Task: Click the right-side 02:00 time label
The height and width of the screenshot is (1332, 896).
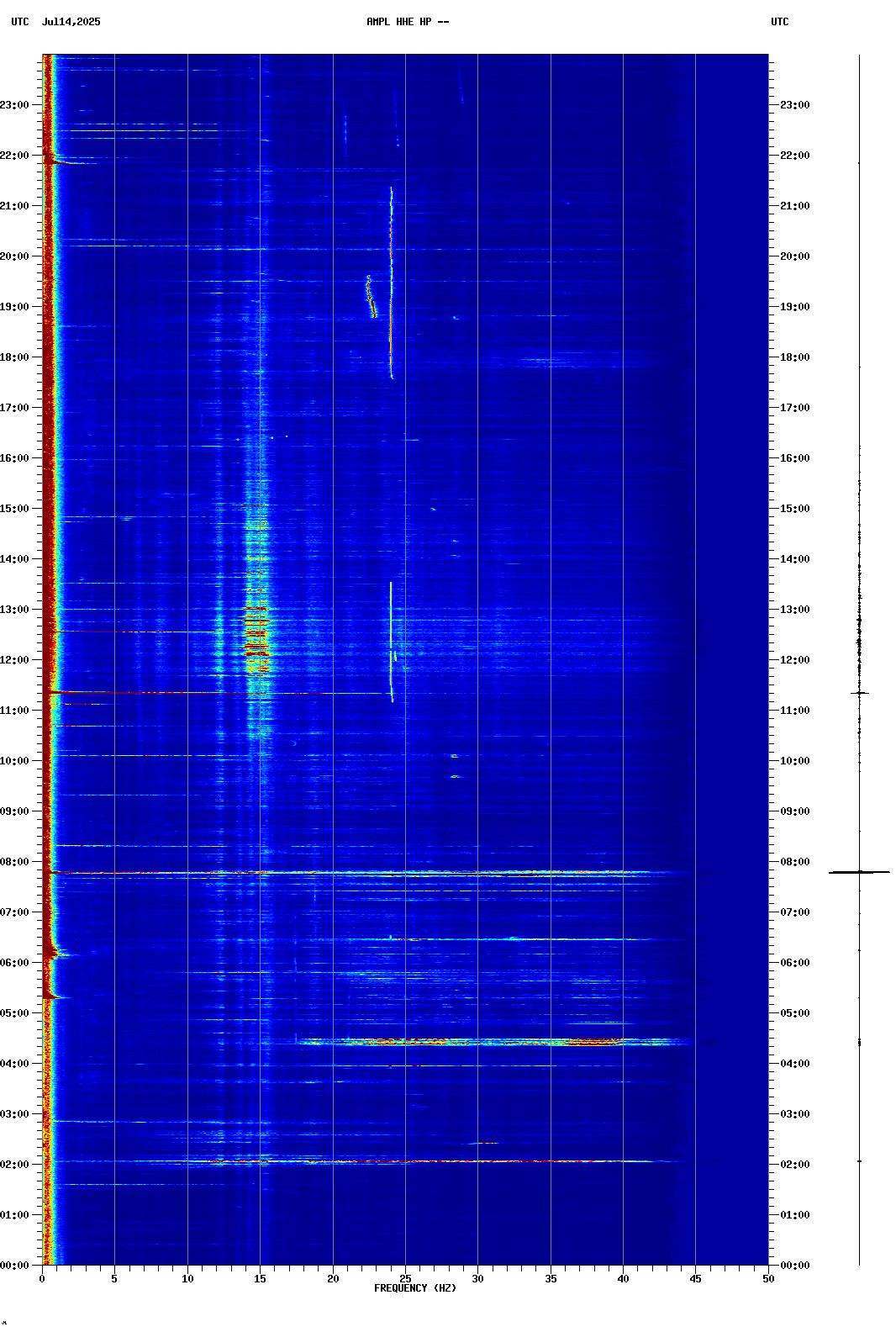Action: click(x=795, y=1165)
